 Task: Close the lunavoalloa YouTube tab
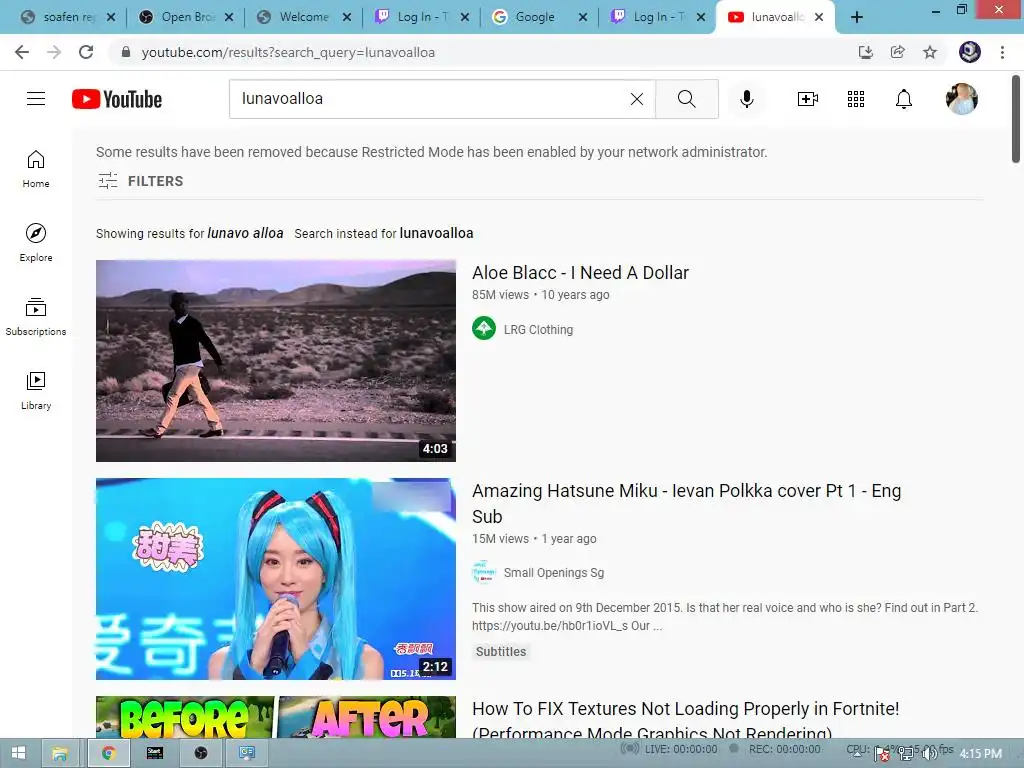coord(819,17)
